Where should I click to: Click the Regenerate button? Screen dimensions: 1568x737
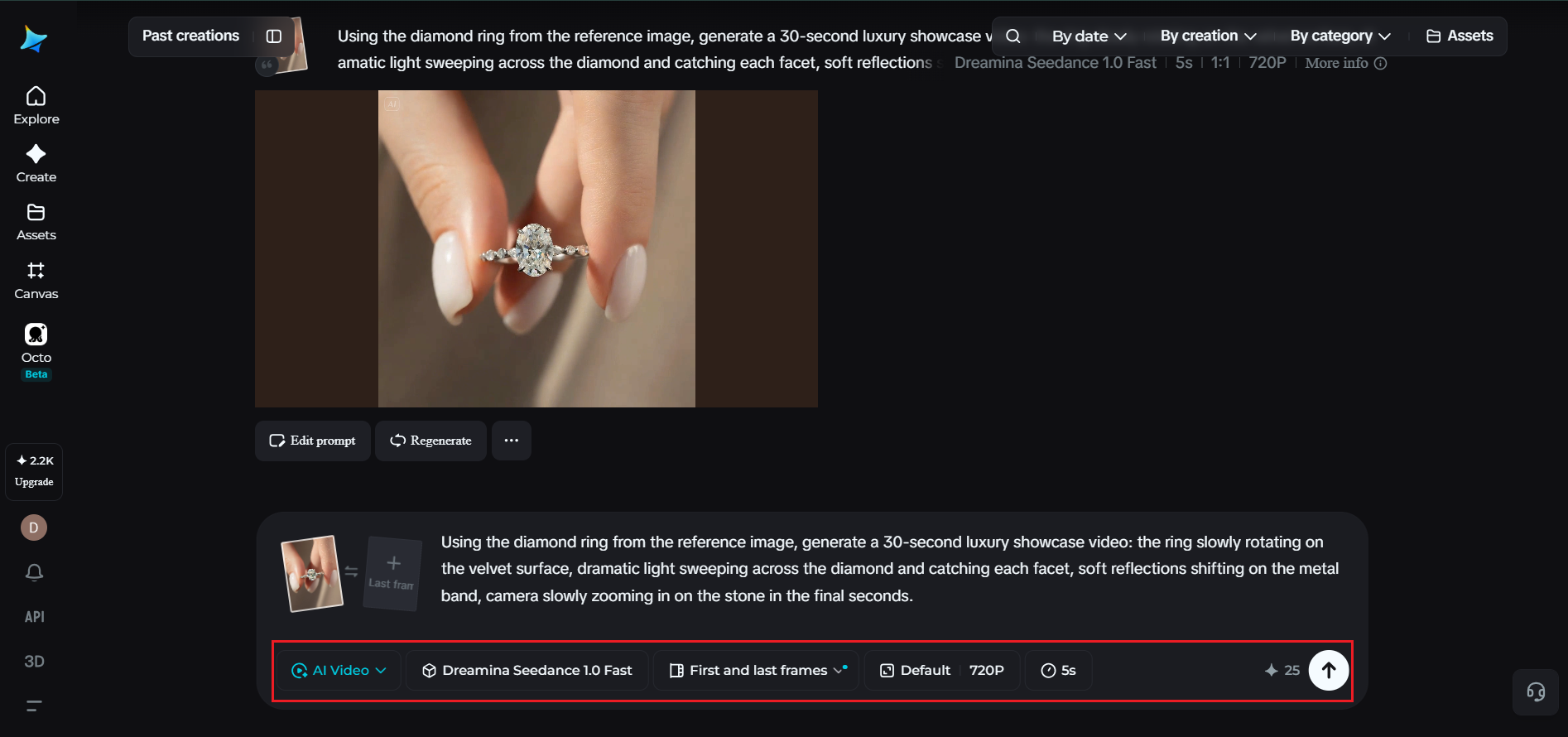(x=430, y=441)
